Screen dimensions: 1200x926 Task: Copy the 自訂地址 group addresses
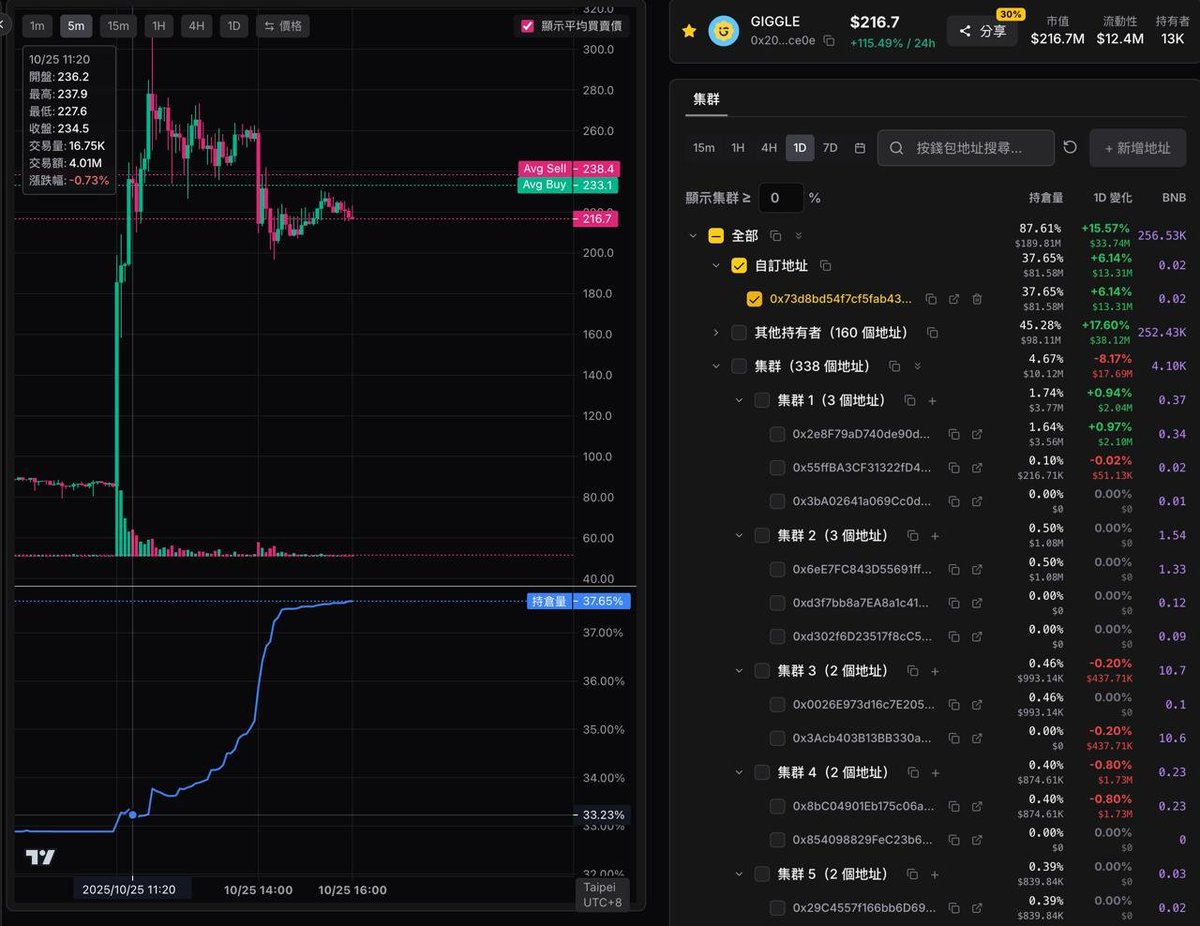coord(825,266)
